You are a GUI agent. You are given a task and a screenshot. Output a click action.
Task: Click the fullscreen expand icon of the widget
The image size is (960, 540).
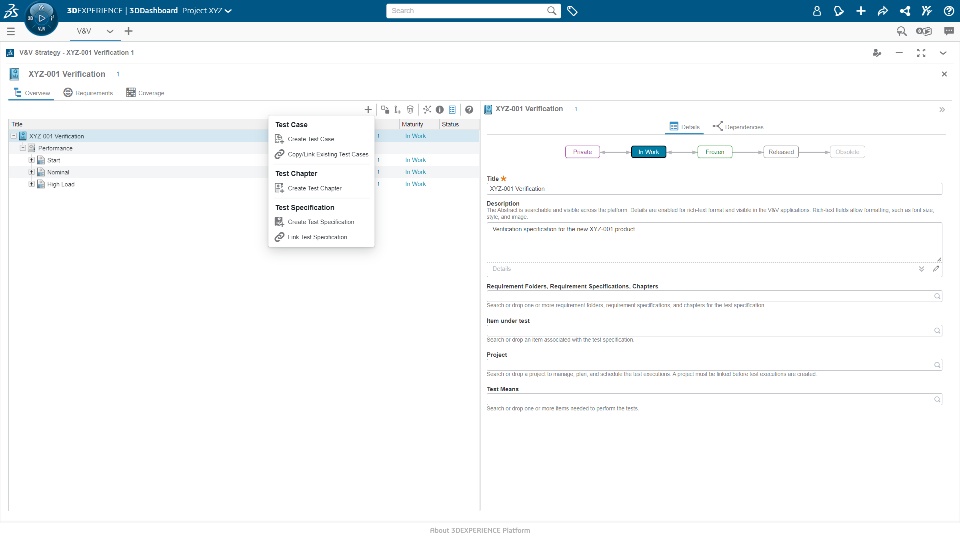[921, 53]
